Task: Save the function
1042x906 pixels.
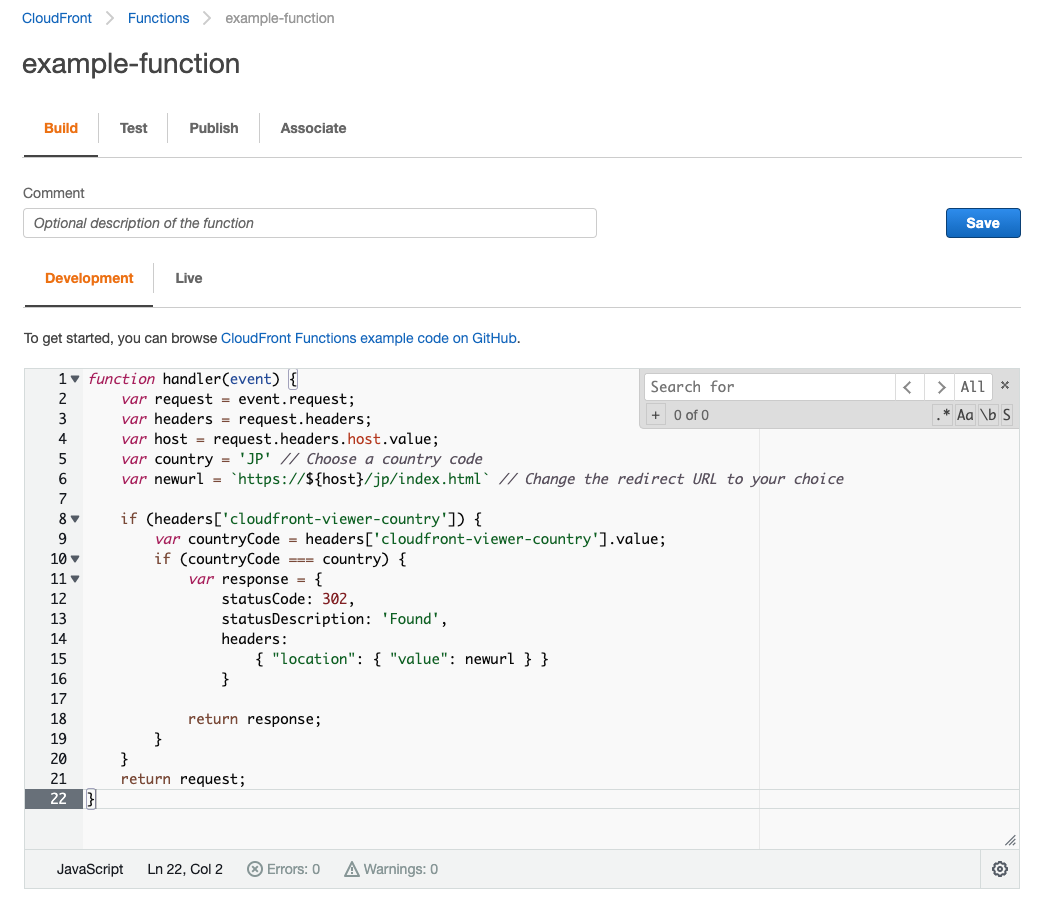Action: 983,223
